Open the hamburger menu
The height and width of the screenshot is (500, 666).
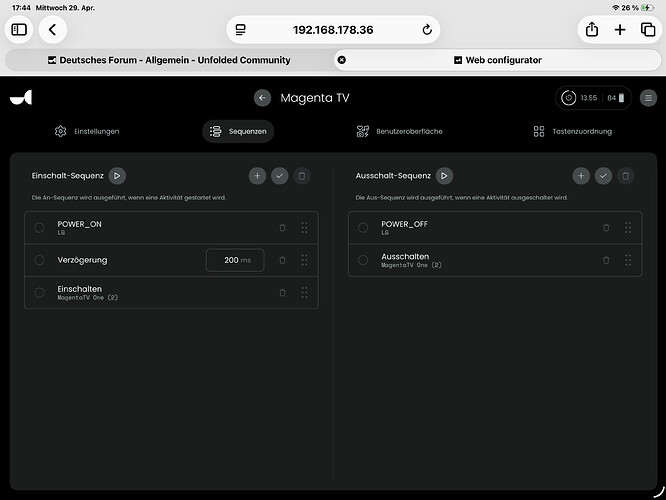coord(648,98)
